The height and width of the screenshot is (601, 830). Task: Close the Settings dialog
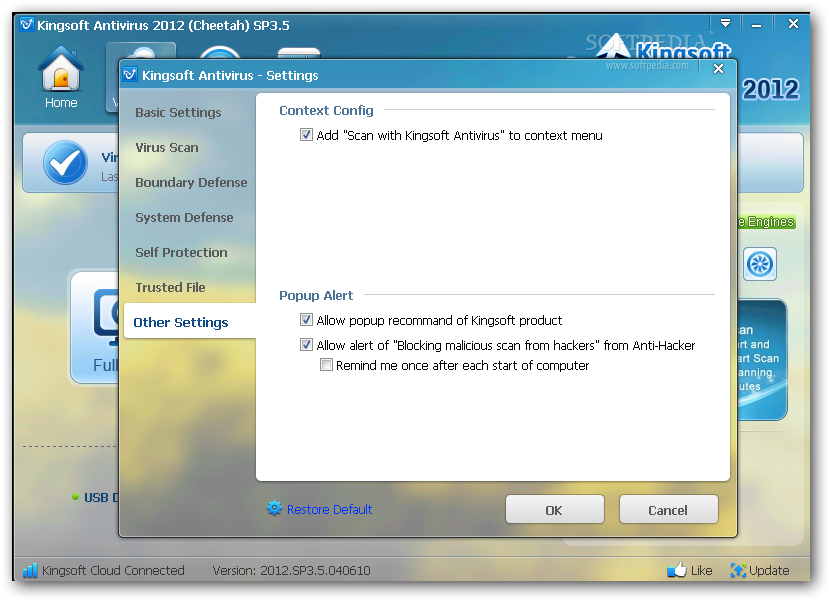point(718,69)
